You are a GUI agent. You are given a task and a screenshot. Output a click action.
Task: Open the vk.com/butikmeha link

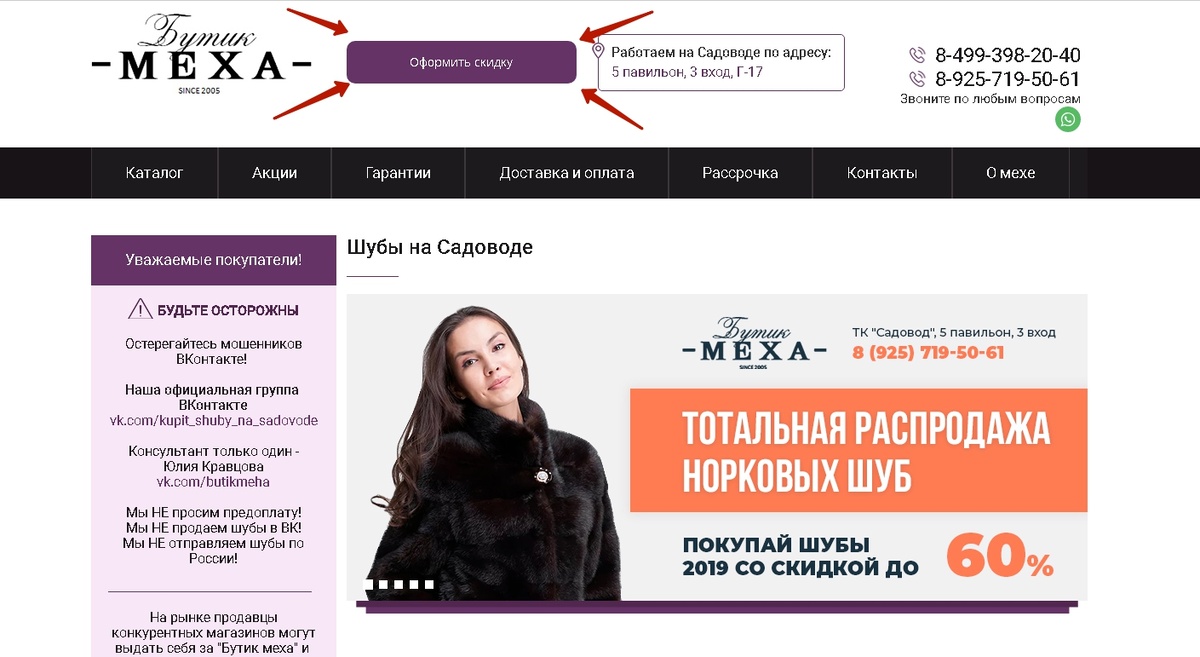tap(214, 482)
